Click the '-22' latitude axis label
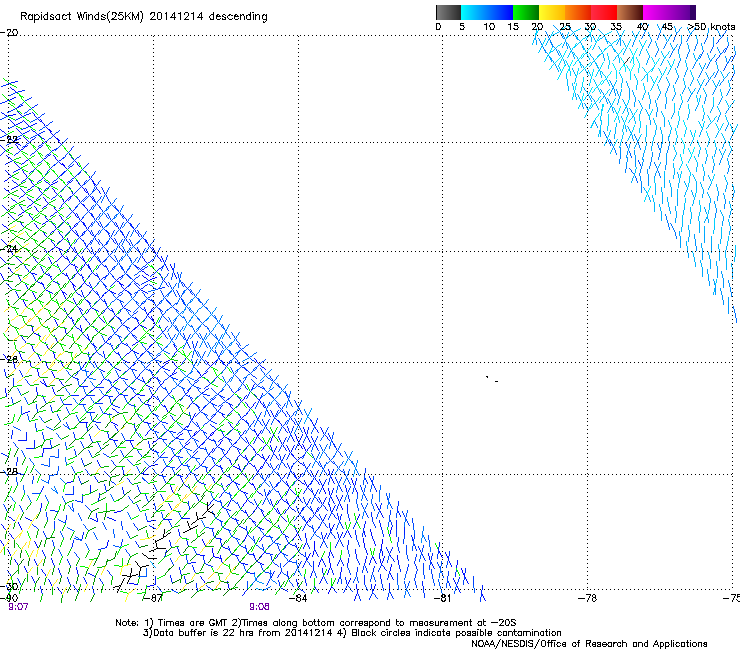 click(9, 140)
